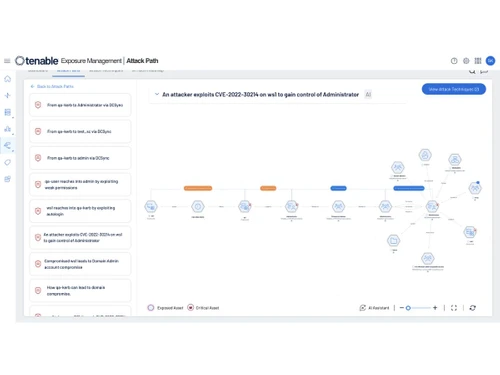Collapse the attack path title chevron

pyautogui.click(x=157, y=94)
